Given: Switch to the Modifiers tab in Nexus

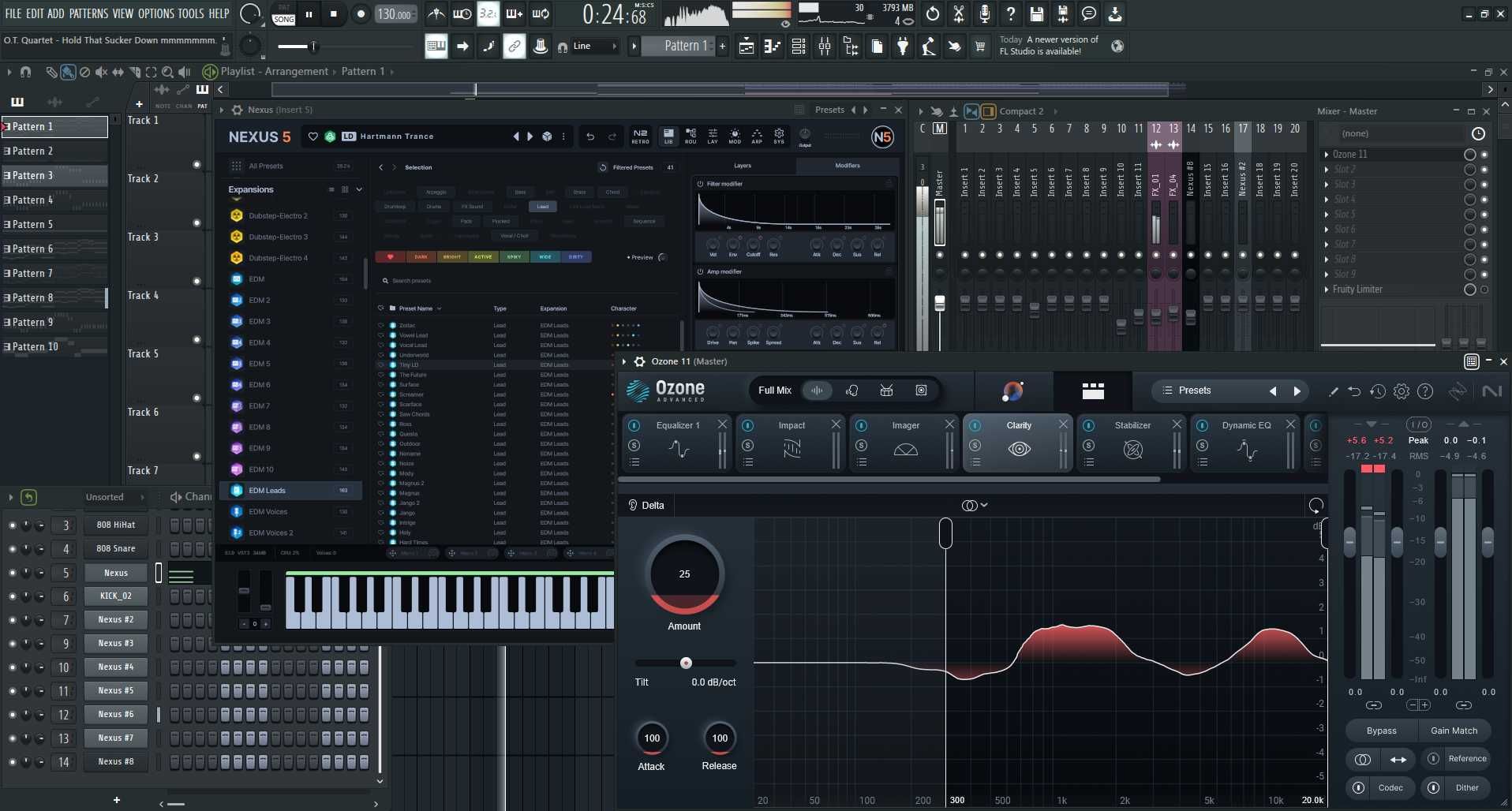Looking at the screenshot, I should (848, 166).
